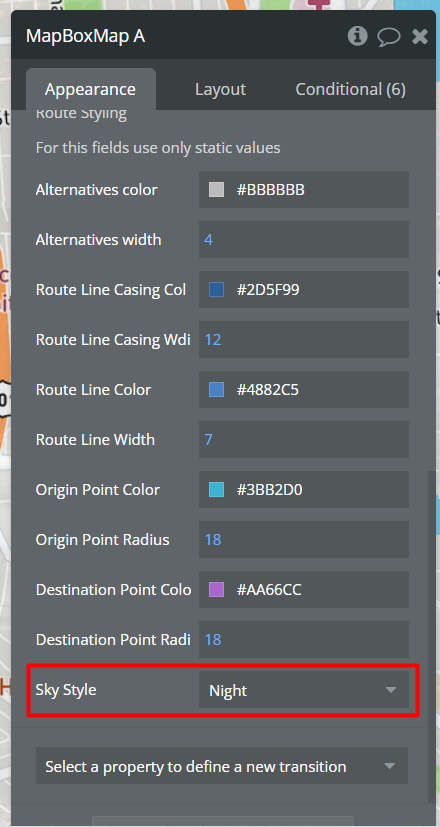Close the MapBoxMap A property panel
Viewport: 440px width, 827px height.
tap(420, 36)
